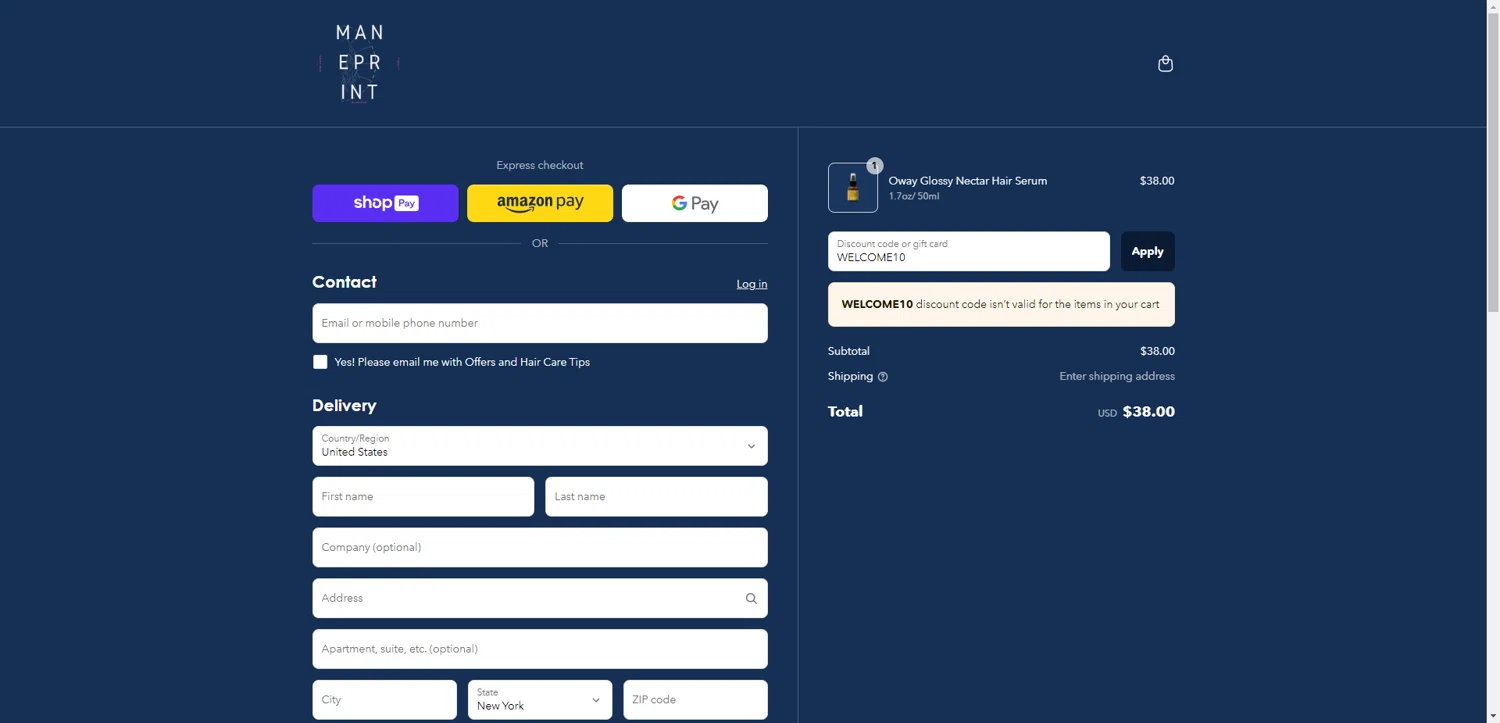Focus the Address field
The width and height of the screenshot is (1500, 723).
point(540,598)
